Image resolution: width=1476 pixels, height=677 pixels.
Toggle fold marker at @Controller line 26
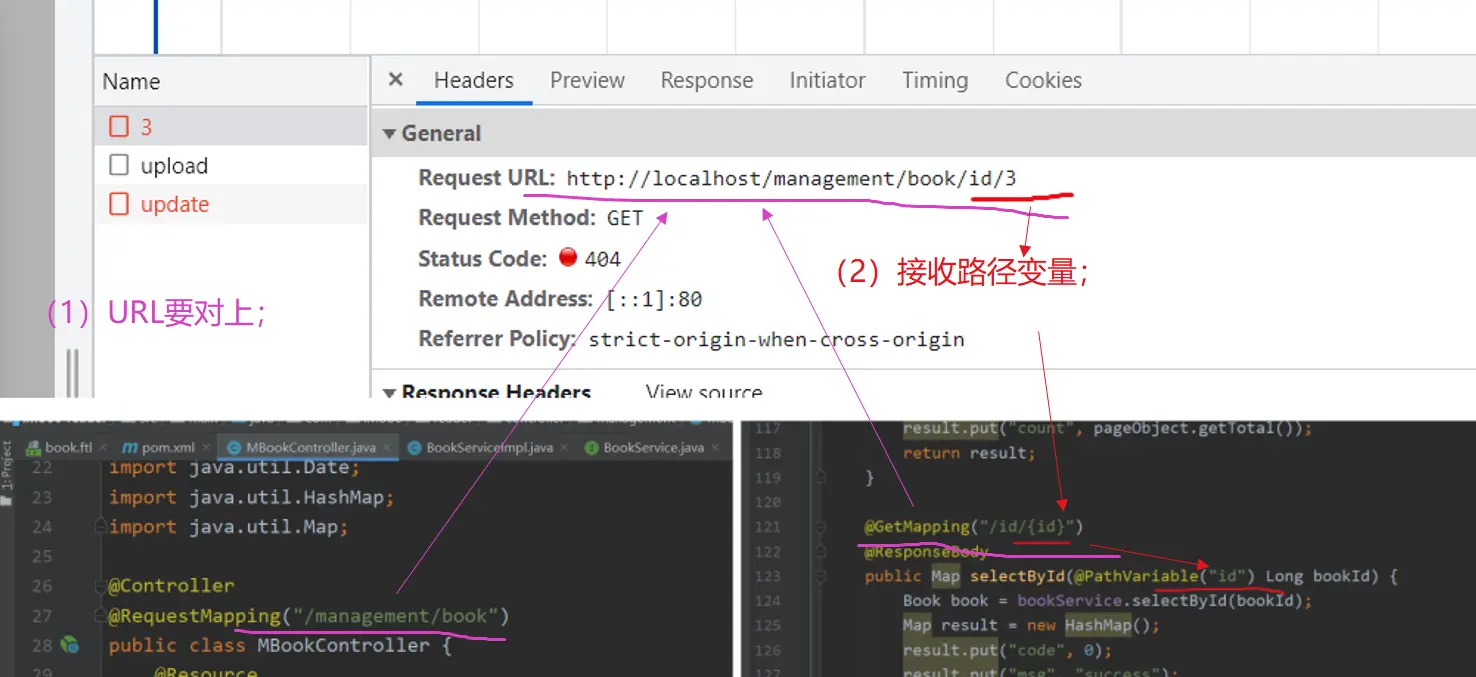[101, 585]
